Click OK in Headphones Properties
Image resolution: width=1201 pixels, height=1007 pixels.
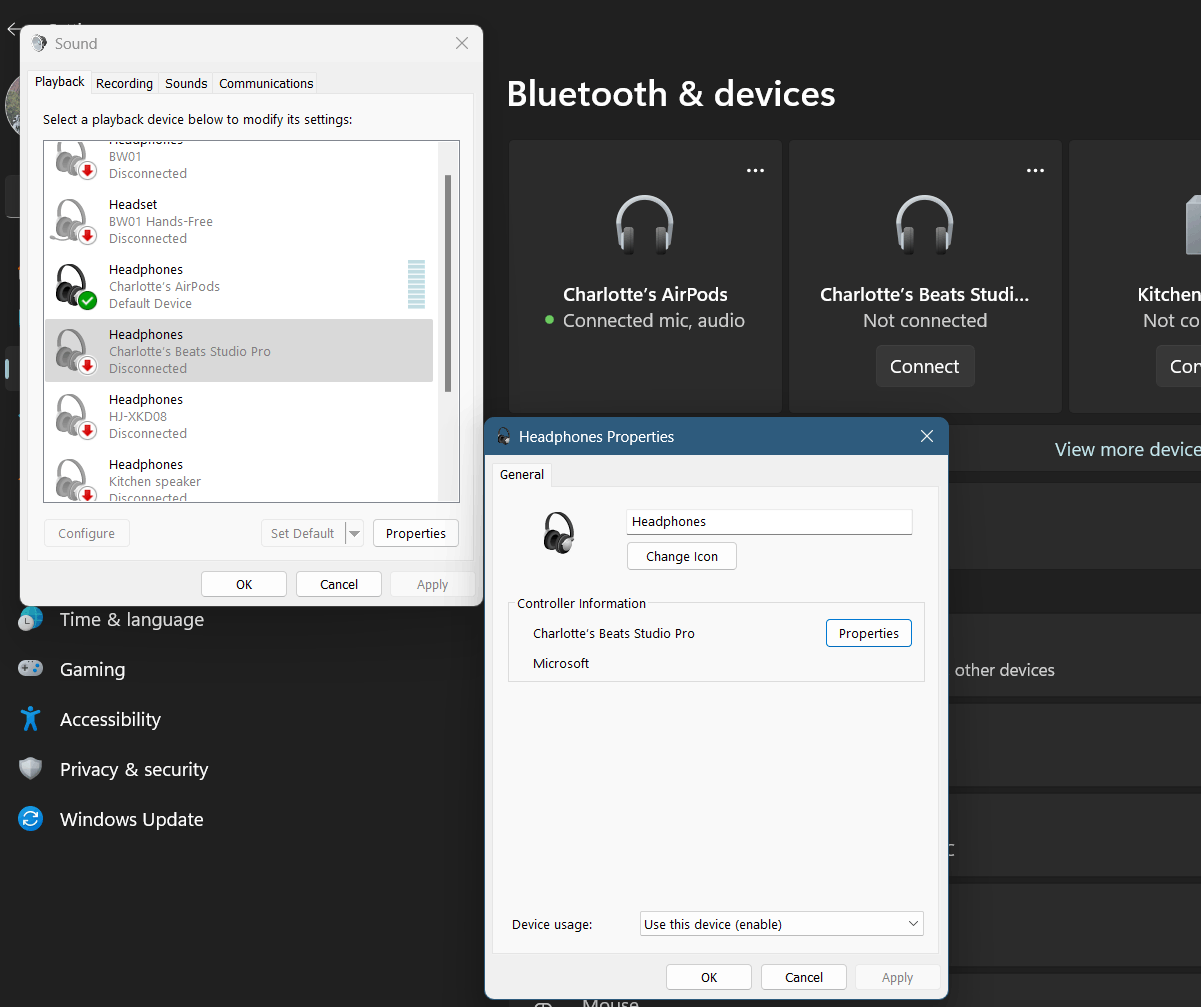[x=709, y=977]
